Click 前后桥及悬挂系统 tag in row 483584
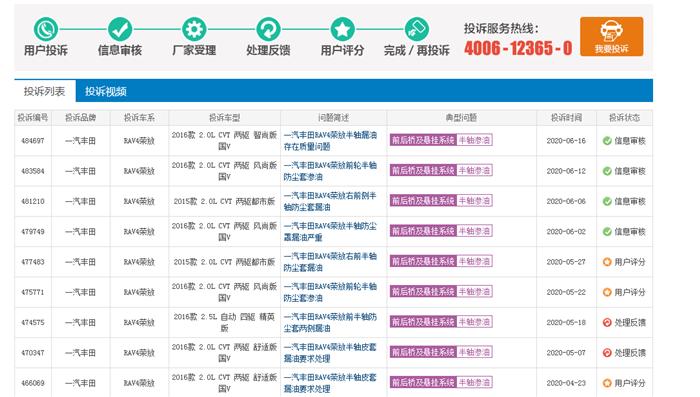This screenshot has width=700, height=397. [x=423, y=171]
